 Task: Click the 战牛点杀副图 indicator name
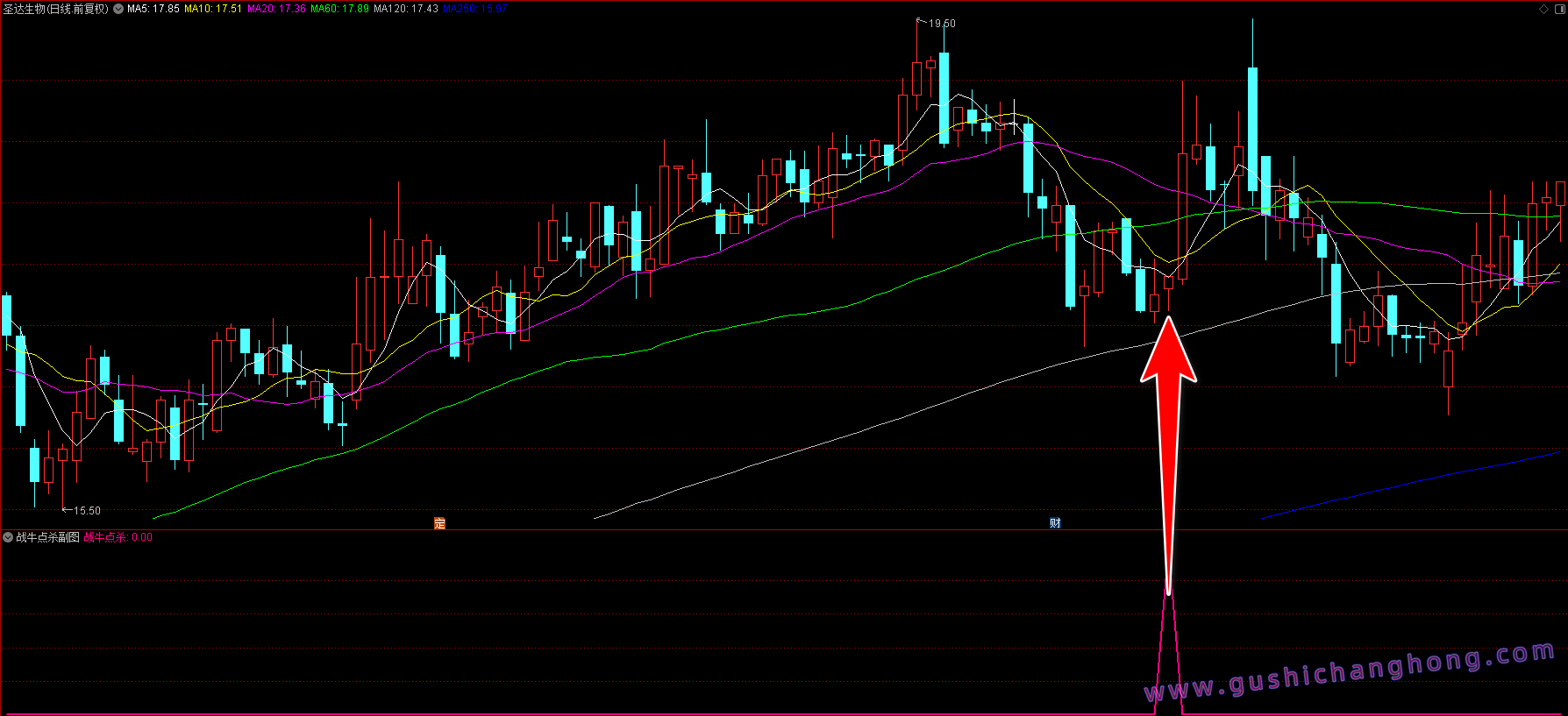(47, 537)
